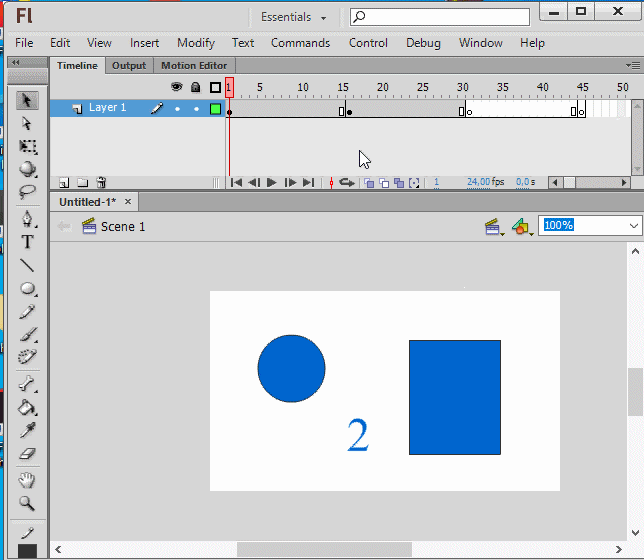The width and height of the screenshot is (644, 560).
Task: Choose the Paint Bucket tool
Action: pos(27,407)
